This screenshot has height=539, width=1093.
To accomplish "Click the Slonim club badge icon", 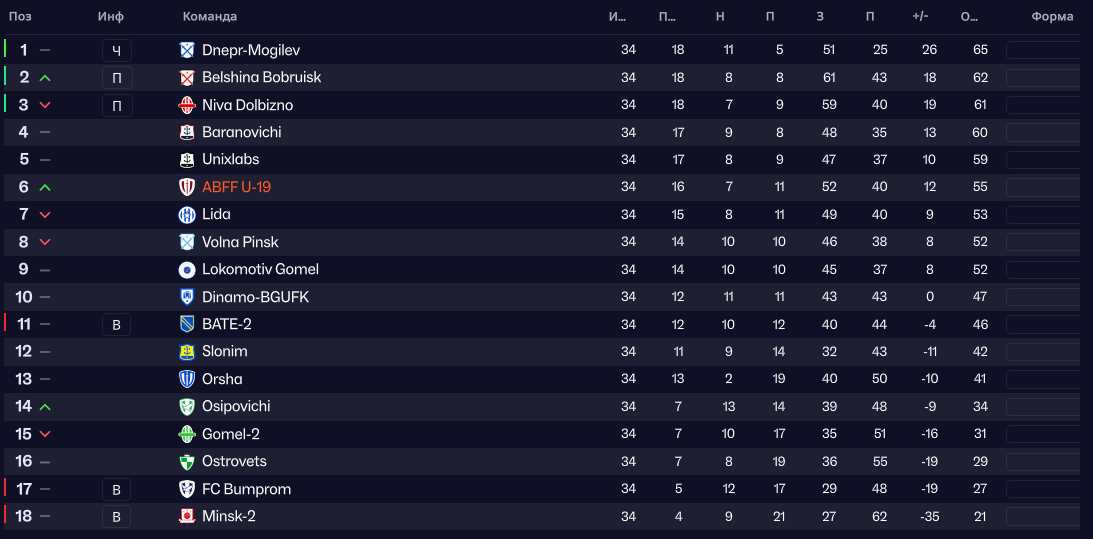I will (x=186, y=352).
